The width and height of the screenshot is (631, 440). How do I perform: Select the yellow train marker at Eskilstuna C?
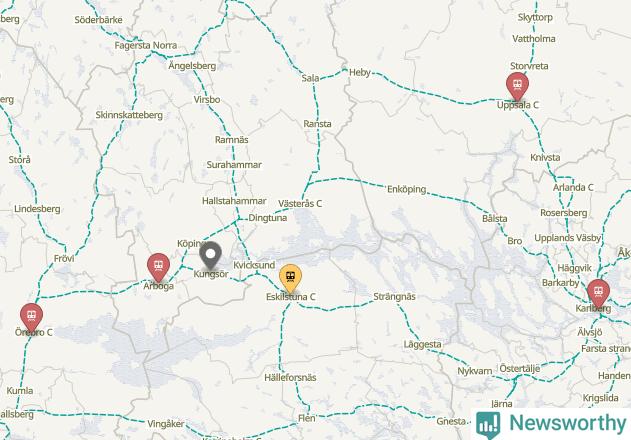point(290,278)
